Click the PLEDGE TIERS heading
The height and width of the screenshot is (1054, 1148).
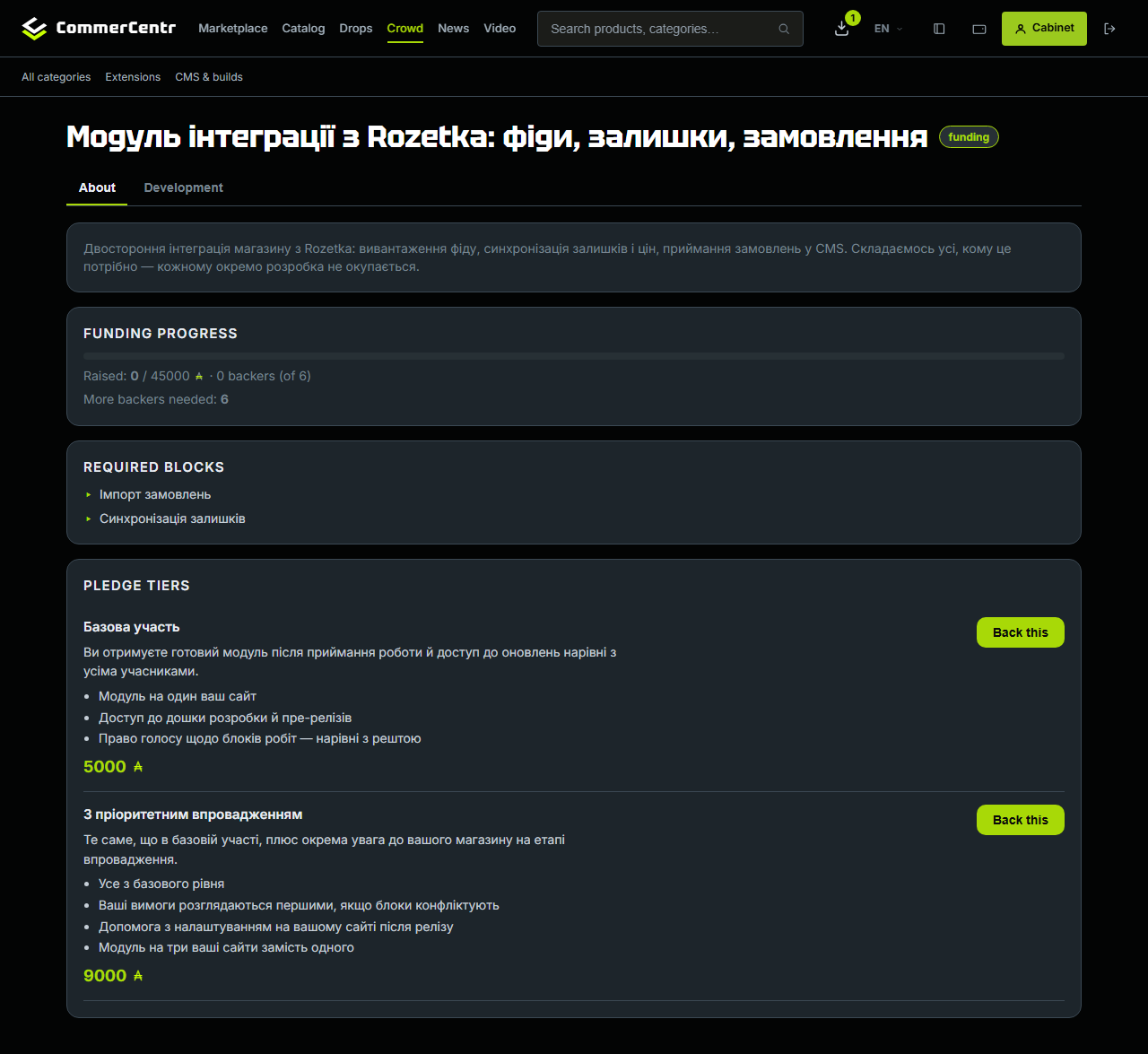pyautogui.click(x=136, y=586)
